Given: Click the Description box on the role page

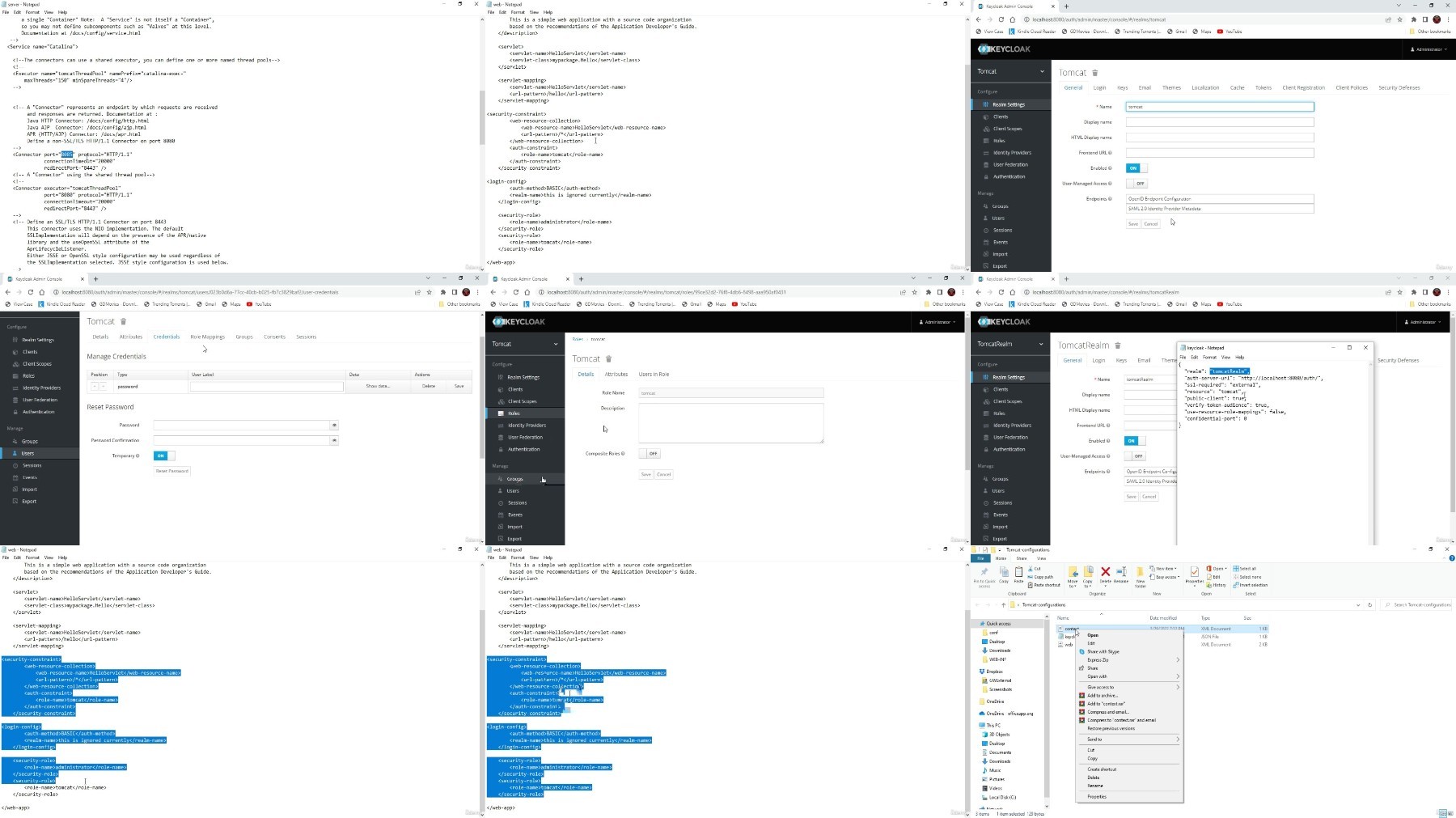Looking at the screenshot, I should (x=731, y=422).
